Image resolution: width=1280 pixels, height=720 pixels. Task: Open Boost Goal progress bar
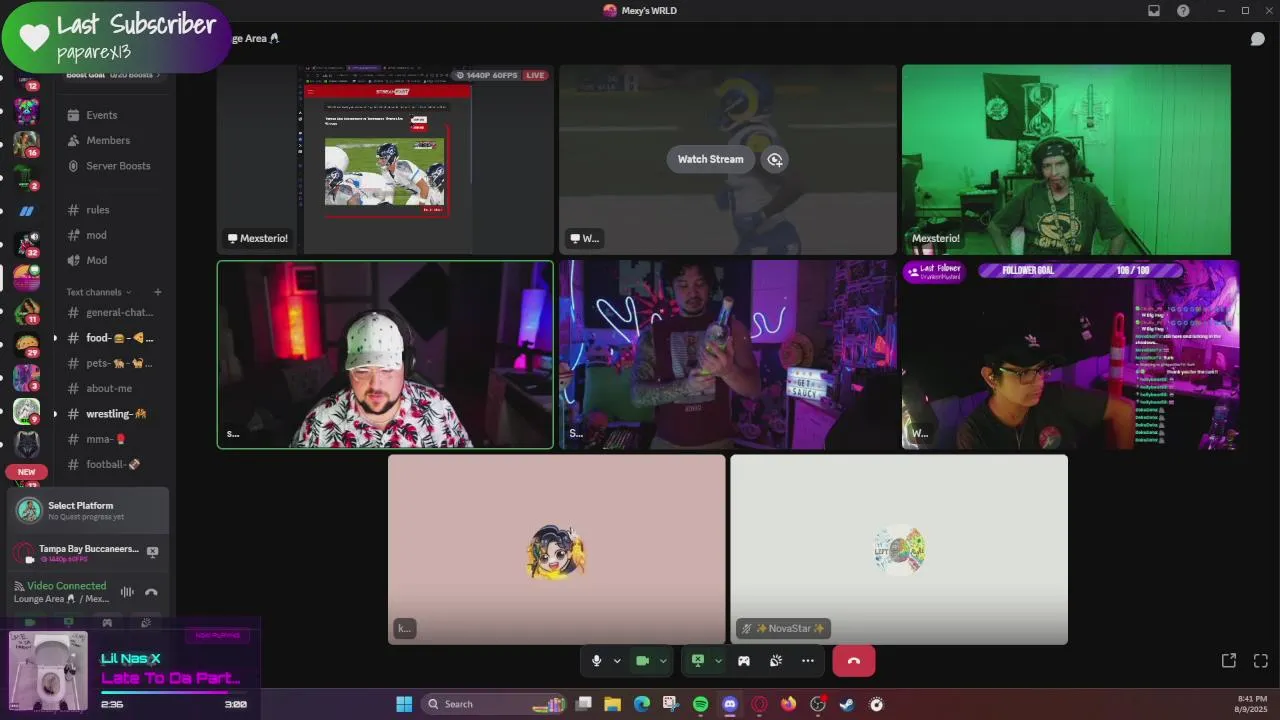coord(112,75)
